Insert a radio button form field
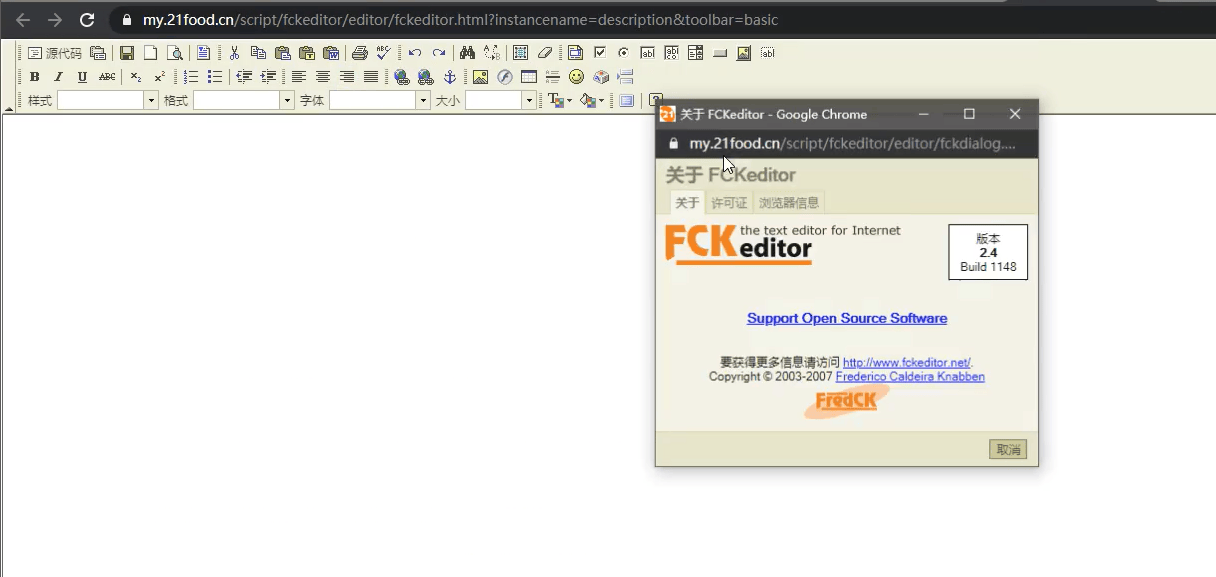This screenshot has height=577, width=1216. [x=623, y=53]
